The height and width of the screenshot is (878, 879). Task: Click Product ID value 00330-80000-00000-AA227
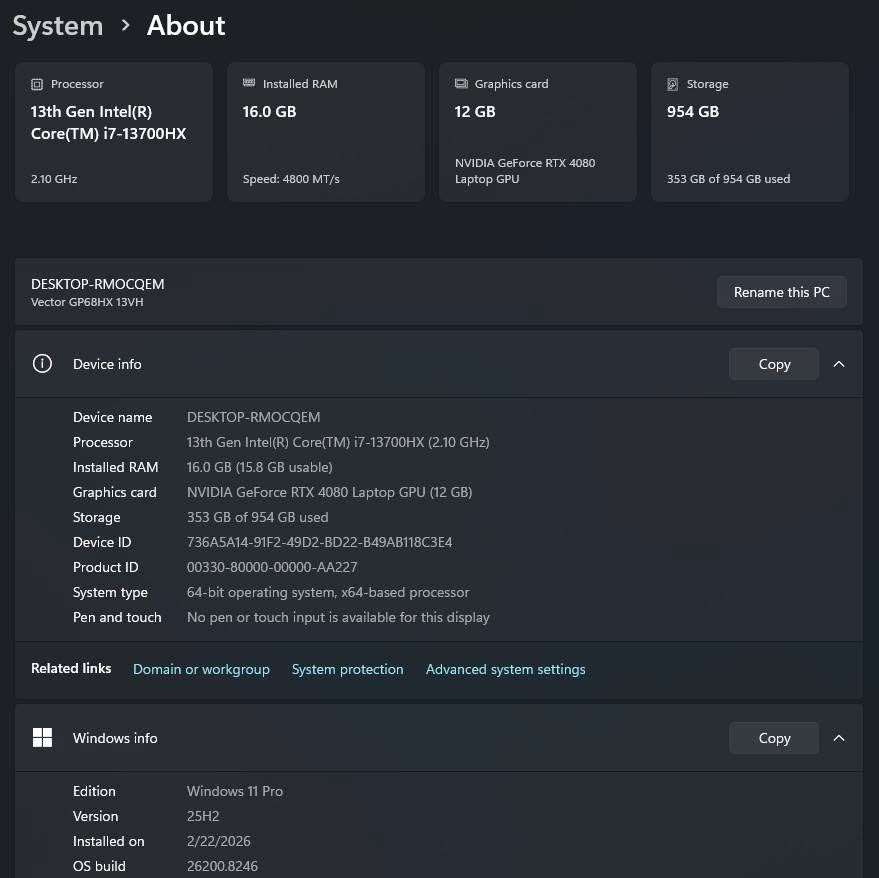point(272,567)
